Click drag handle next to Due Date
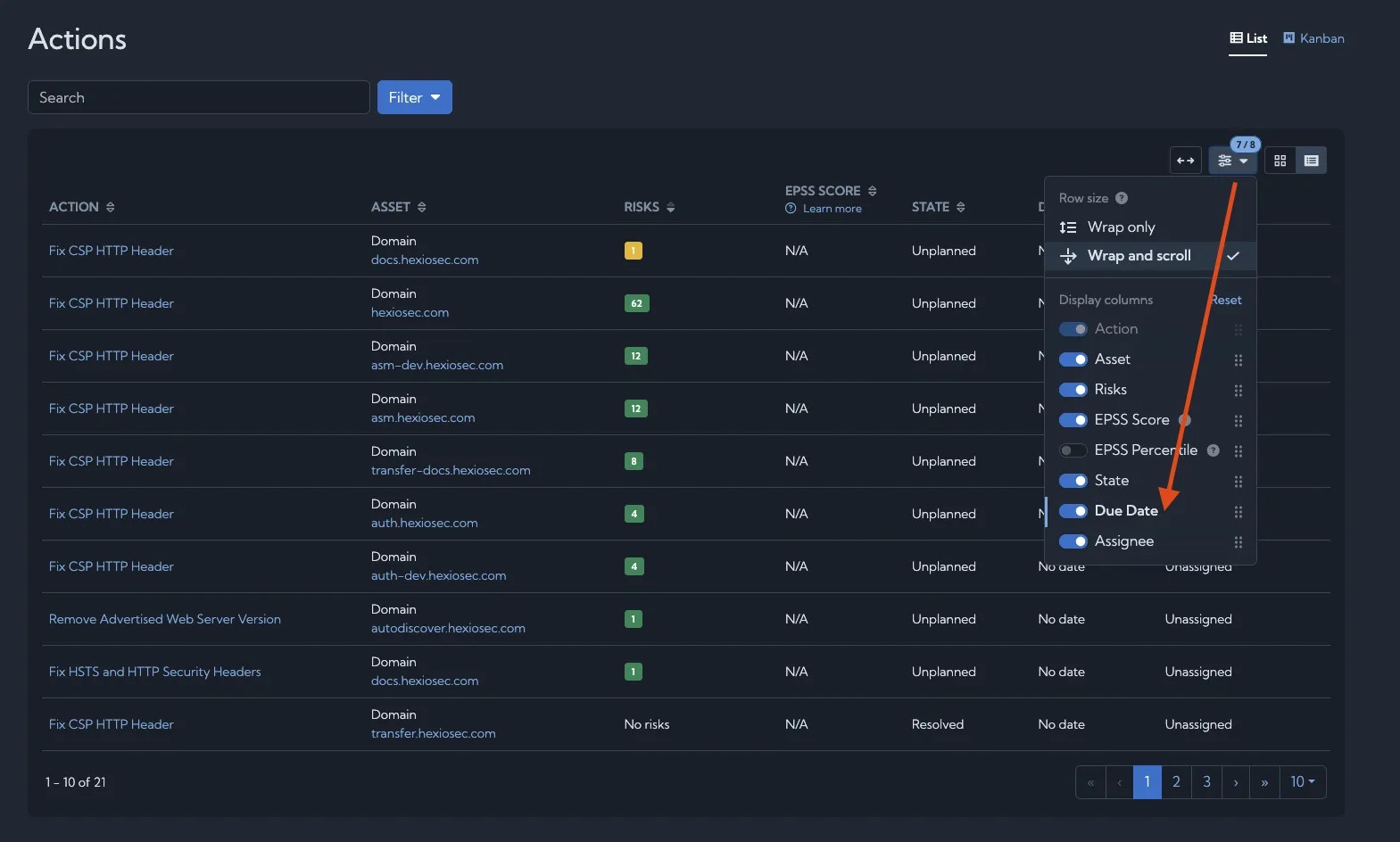 [x=1238, y=511]
